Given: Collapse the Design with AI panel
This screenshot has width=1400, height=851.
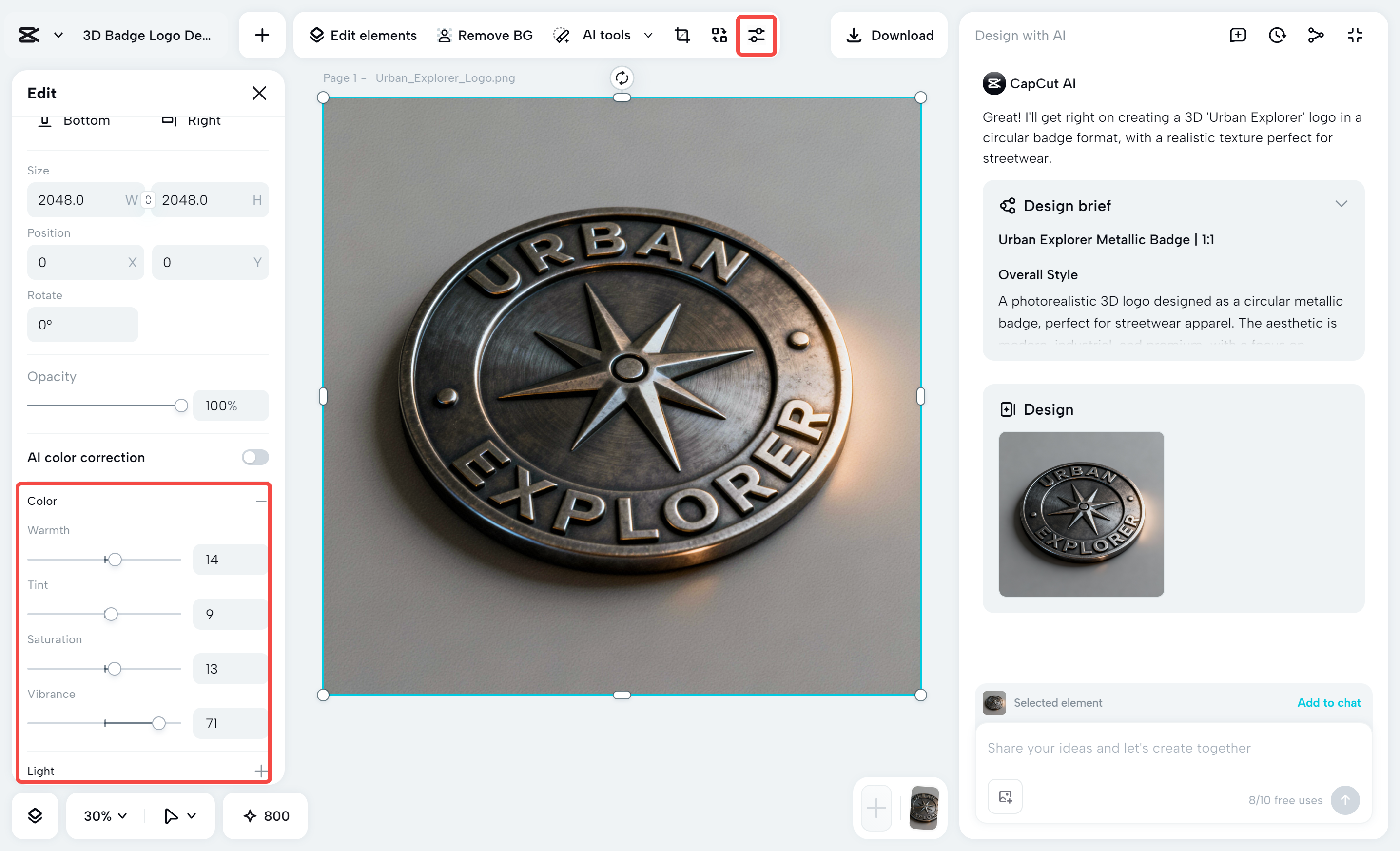Looking at the screenshot, I should coord(1355,35).
